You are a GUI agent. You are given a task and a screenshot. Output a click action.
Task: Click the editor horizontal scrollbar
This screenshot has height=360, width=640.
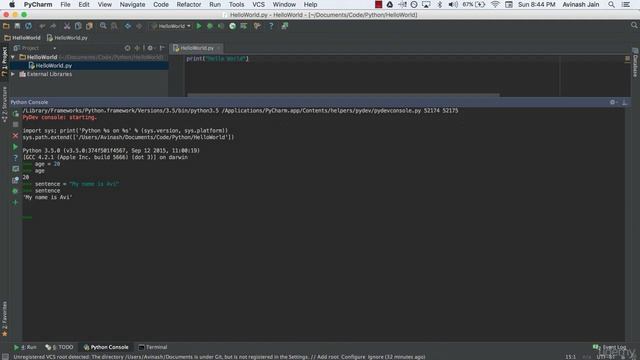coord(343,95)
